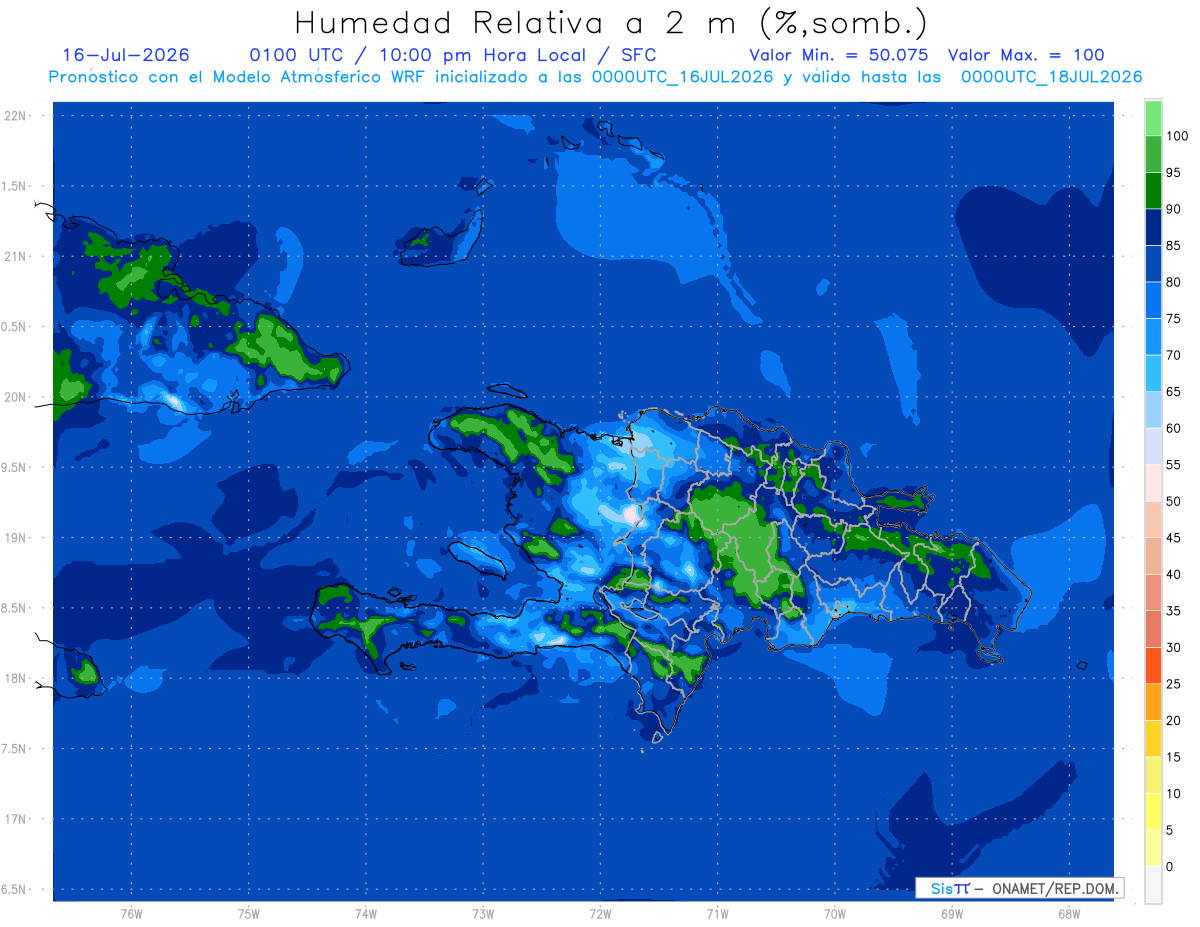The width and height of the screenshot is (1200, 927).
Task: Click the legend value '100'
Action: coord(1177,136)
